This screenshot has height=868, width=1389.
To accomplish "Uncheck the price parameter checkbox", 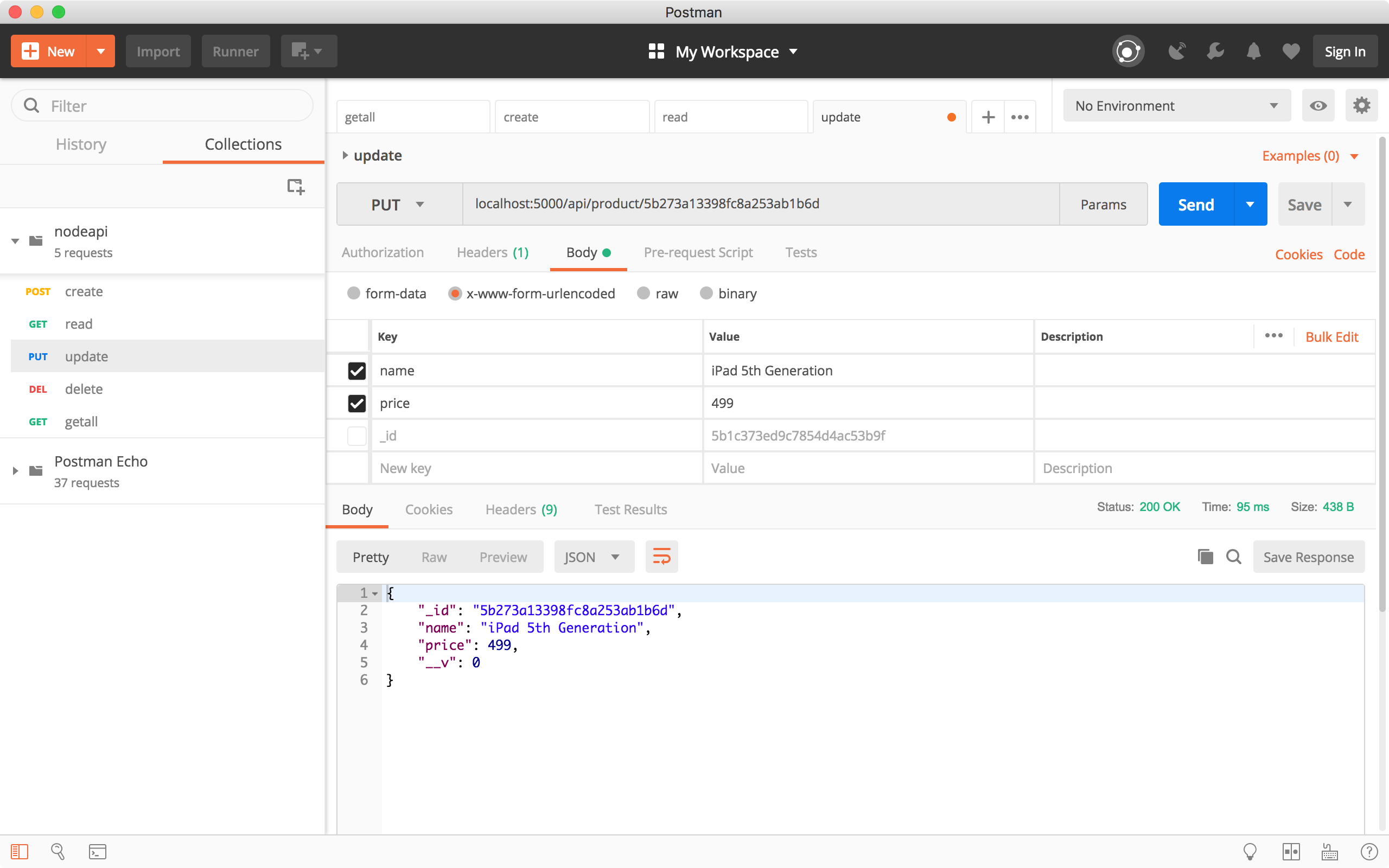I will tap(356, 404).
